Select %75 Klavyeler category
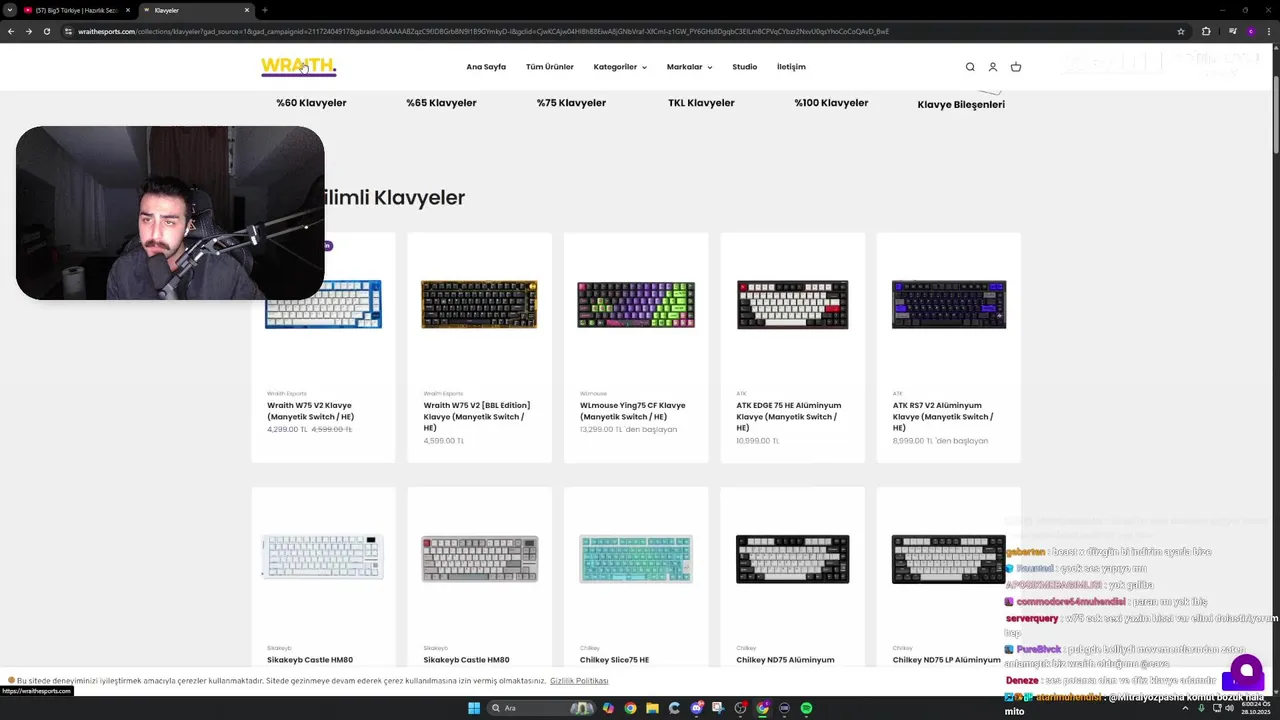 point(571,103)
